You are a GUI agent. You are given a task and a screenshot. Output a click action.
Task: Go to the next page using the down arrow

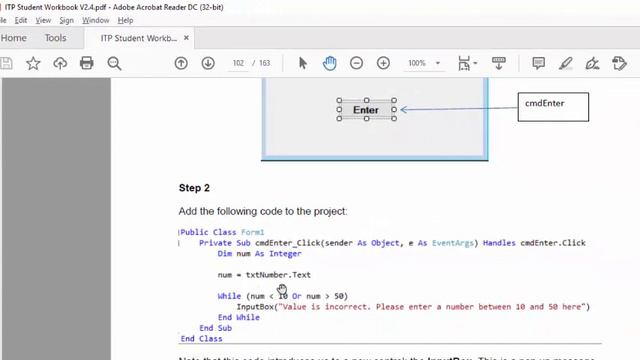pyautogui.click(x=208, y=63)
